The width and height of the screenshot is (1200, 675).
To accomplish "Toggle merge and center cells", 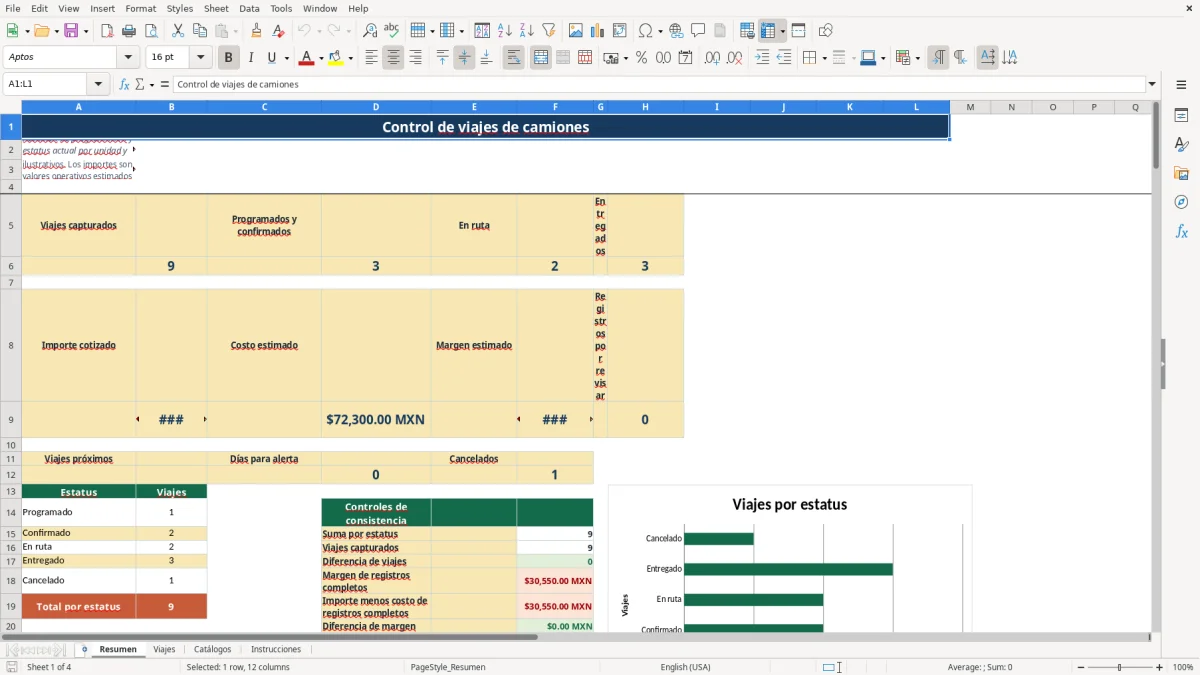I will pyautogui.click(x=541, y=58).
